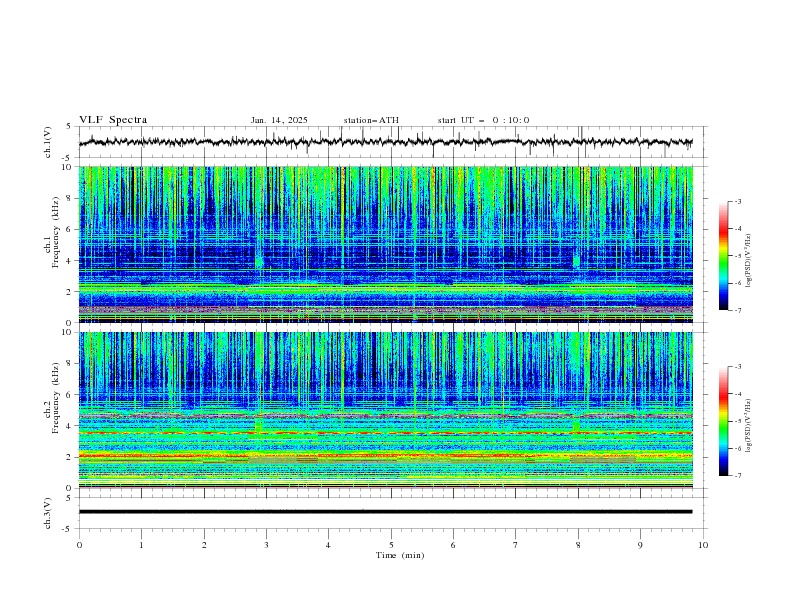The height and width of the screenshot is (612, 792).
Task: Click the ch.1 spectrogram color scale bar
Action: (x=724, y=256)
